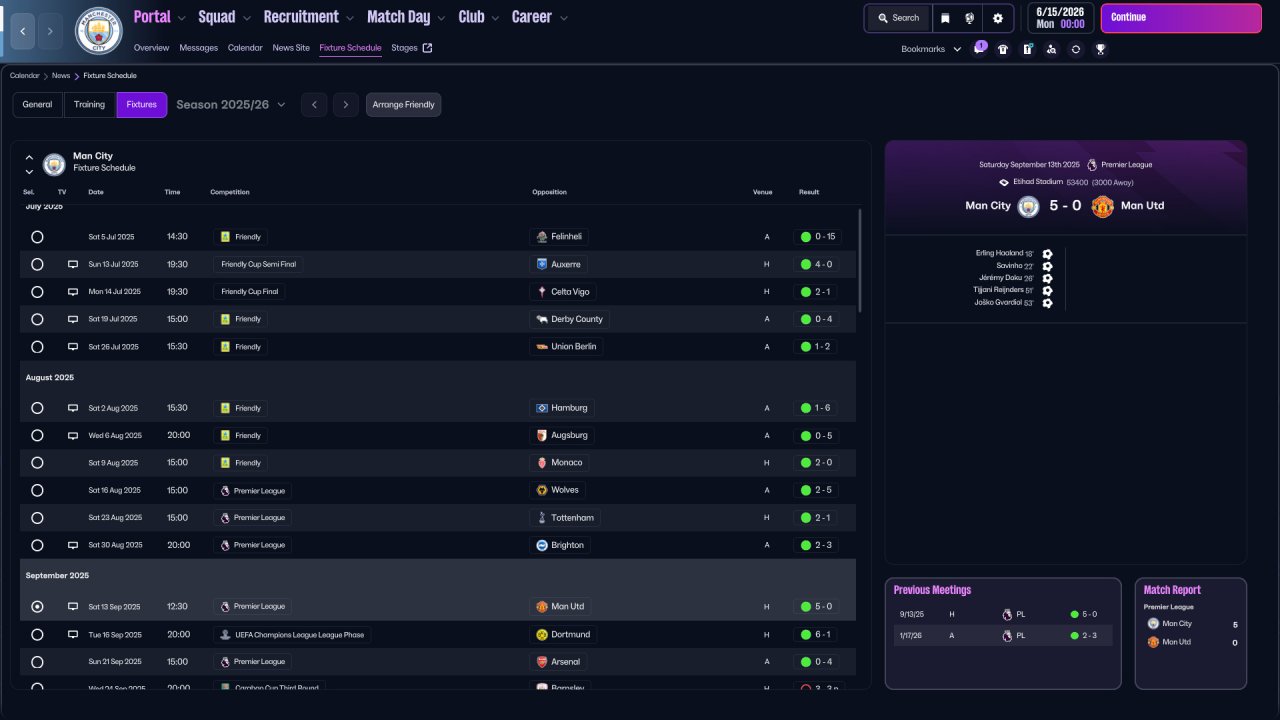Click the Man City crest in match summary
Viewport: 1280px width, 720px height.
coord(1029,206)
